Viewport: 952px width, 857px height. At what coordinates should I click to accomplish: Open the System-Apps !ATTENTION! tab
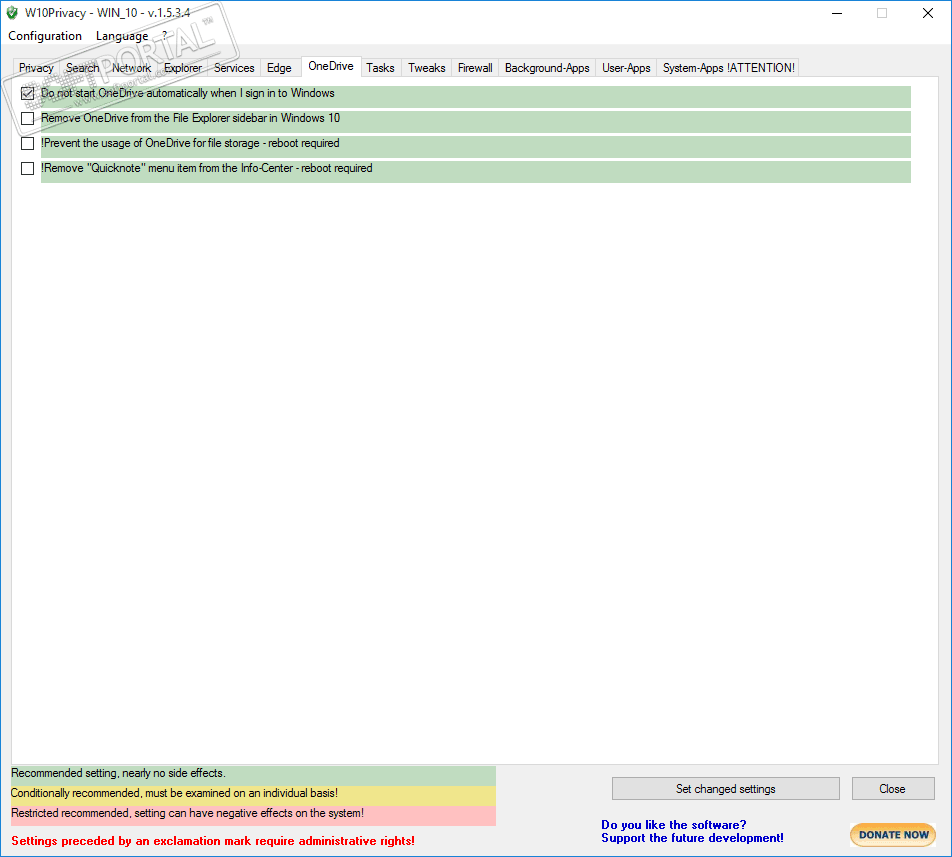pyautogui.click(x=729, y=68)
